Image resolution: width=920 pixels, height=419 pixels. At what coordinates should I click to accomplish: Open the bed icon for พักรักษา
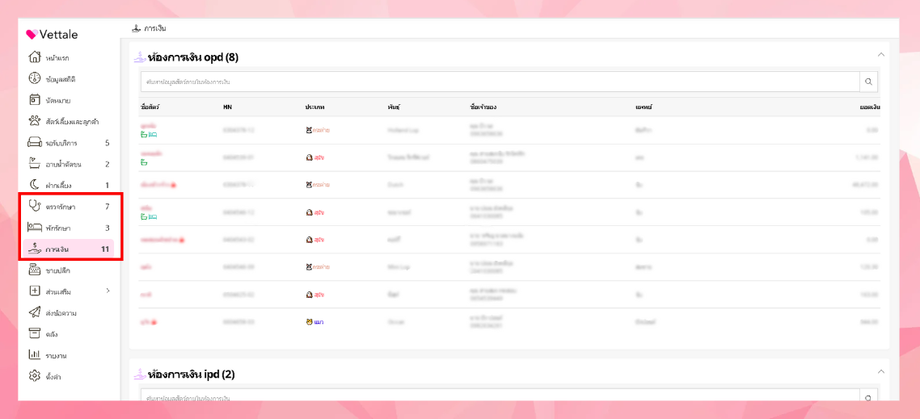pos(34,228)
